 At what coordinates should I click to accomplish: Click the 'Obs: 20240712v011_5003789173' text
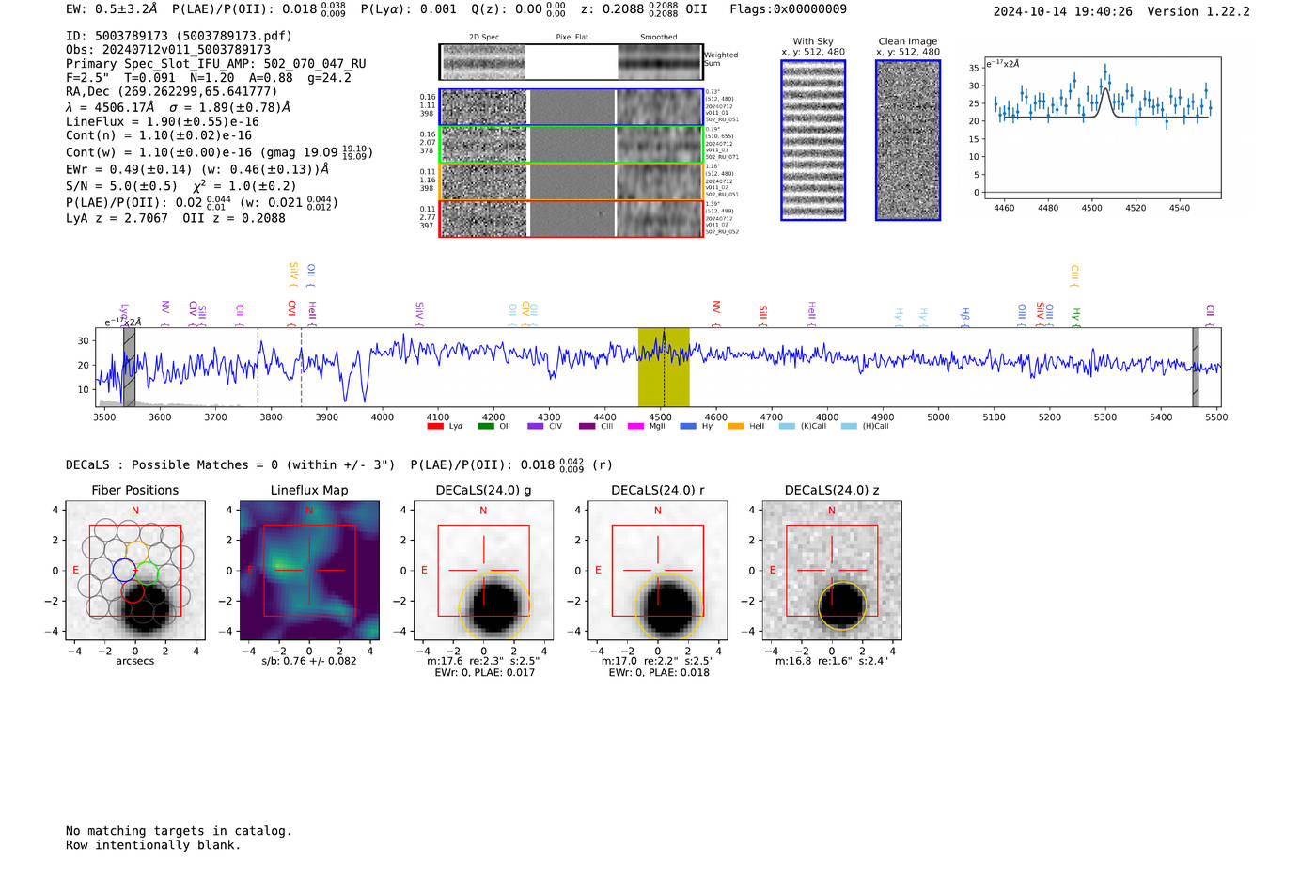click(x=168, y=49)
